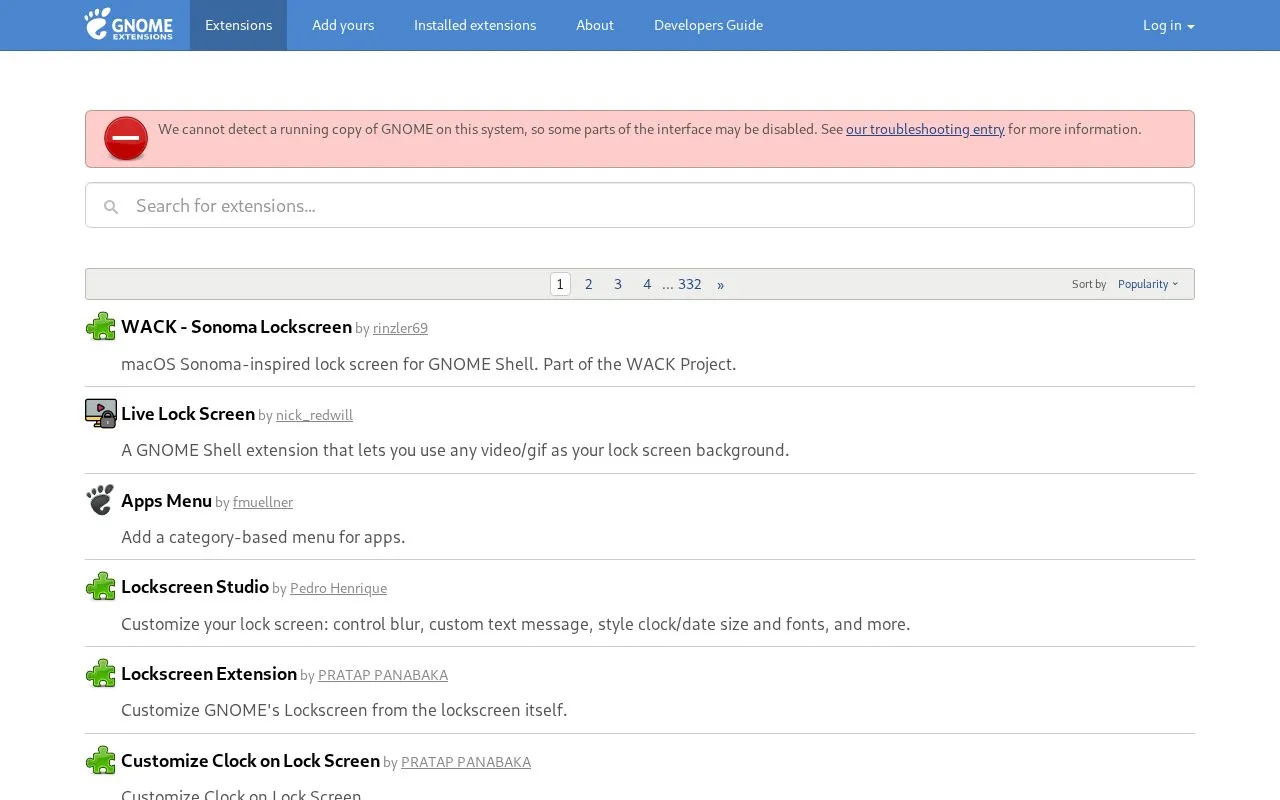Screen dimensions: 1280x800
Task: Click the next page » arrow
Action: point(720,284)
